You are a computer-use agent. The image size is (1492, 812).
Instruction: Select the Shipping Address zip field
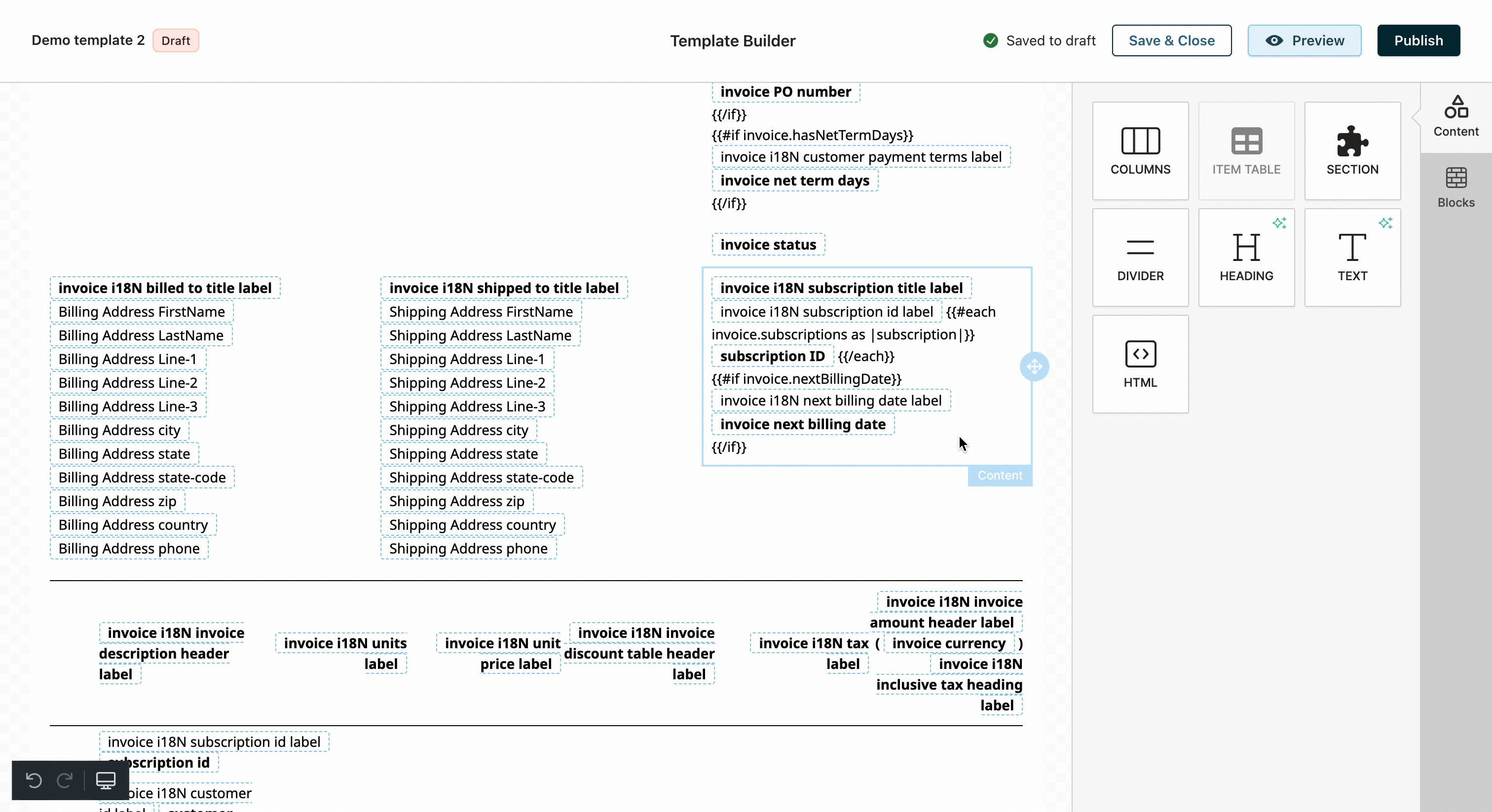(x=456, y=501)
